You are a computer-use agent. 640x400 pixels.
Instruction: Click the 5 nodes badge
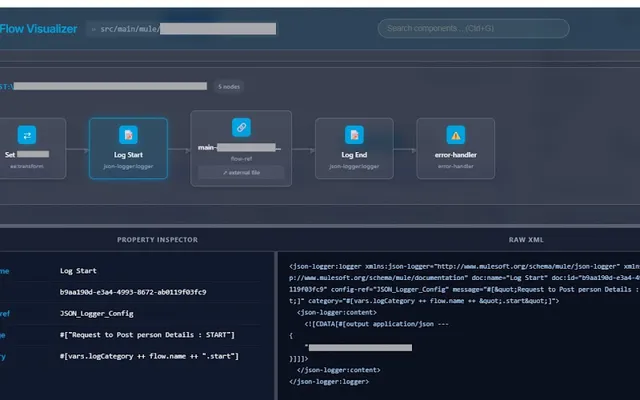click(229, 87)
